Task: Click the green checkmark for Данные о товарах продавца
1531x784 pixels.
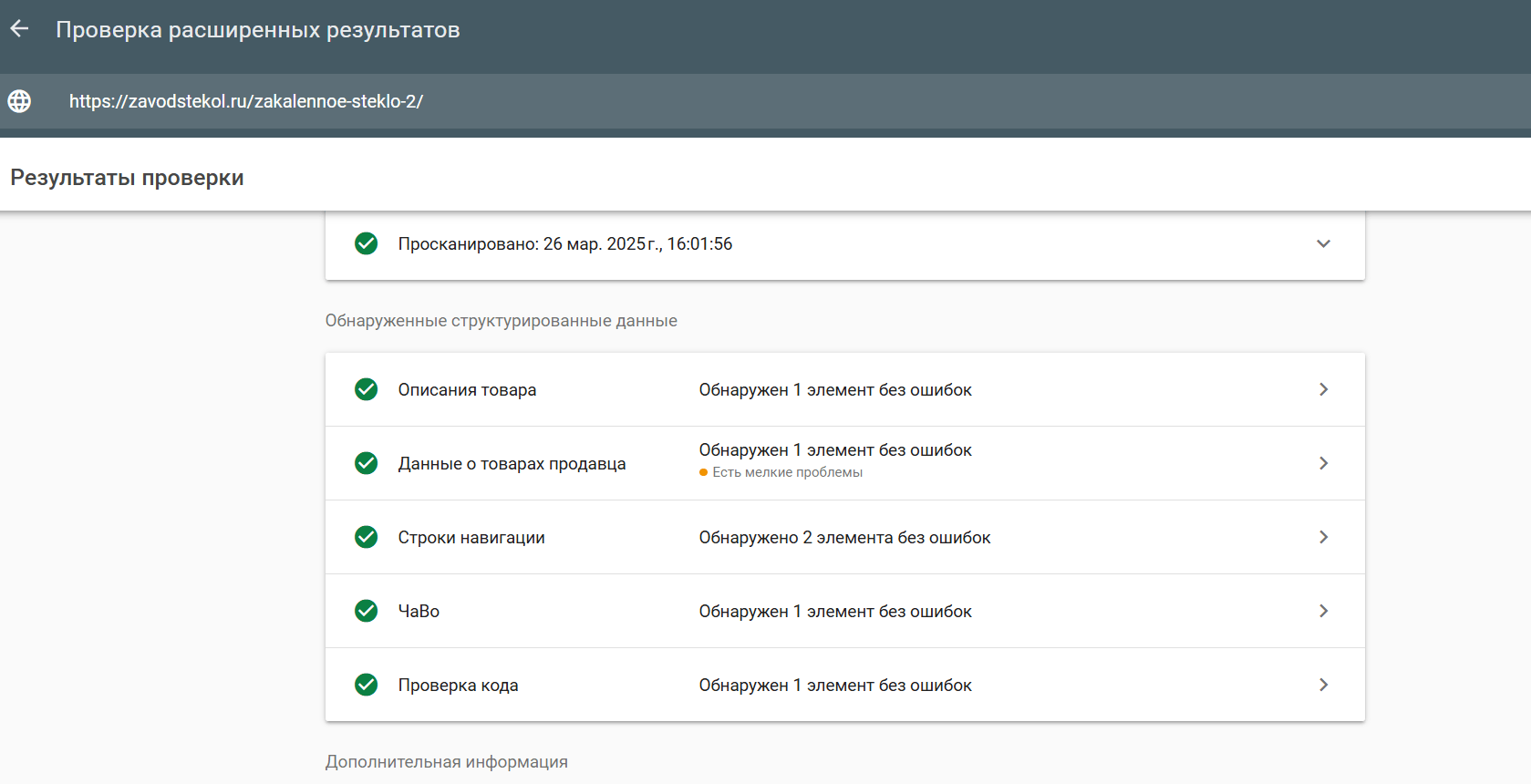Action: click(367, 463)
